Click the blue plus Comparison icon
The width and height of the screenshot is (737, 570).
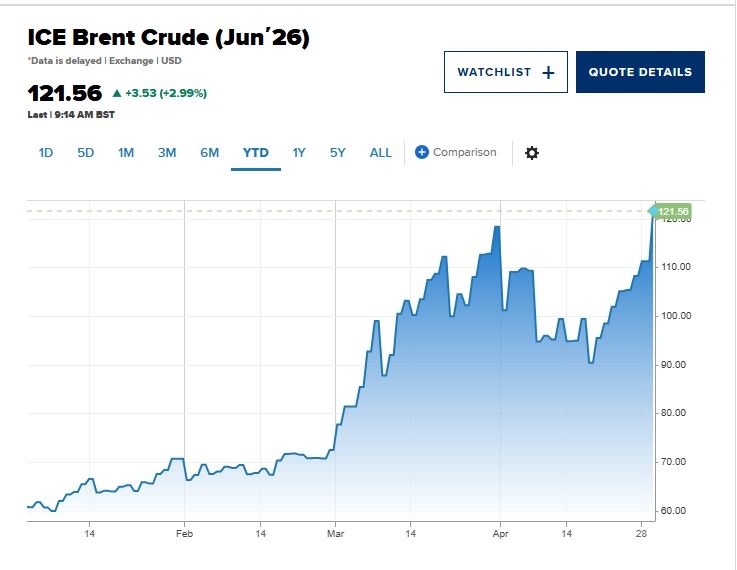pyautogui.click(x=422, y=152)
